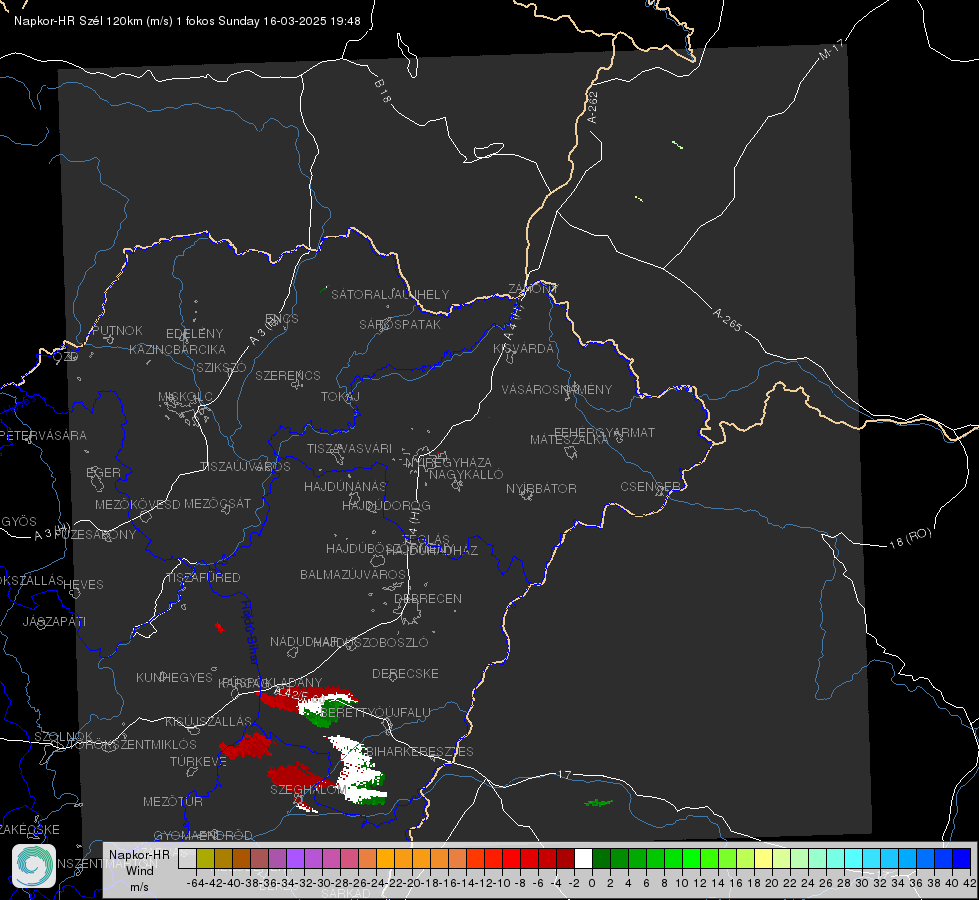This screenshot has width=979, height=900.
Task: Select the KISVÁRDA label
Action: coord(523,349)
